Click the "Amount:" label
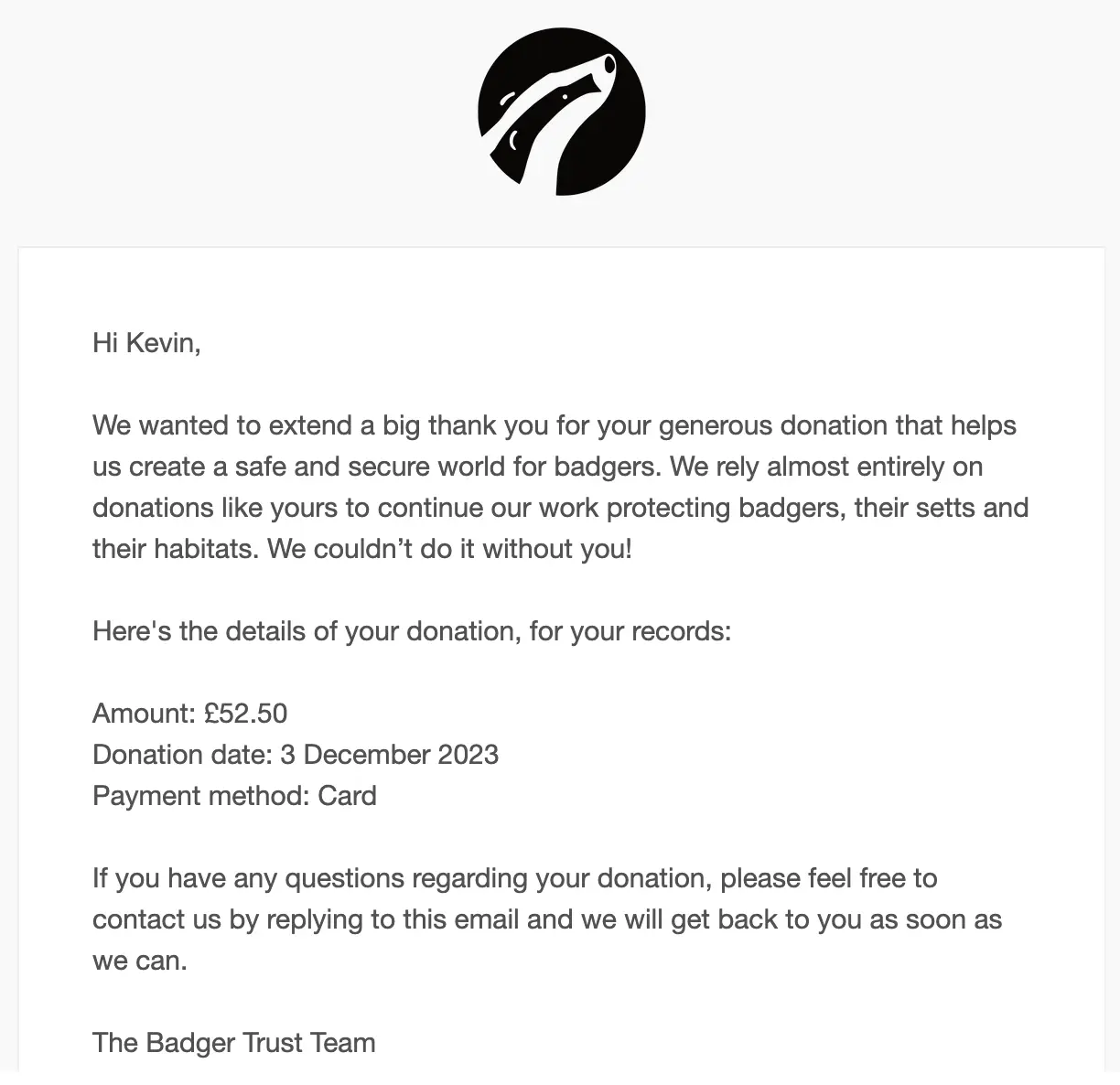This screenshot has height=1085, width=1120. (x=144, y=714)
